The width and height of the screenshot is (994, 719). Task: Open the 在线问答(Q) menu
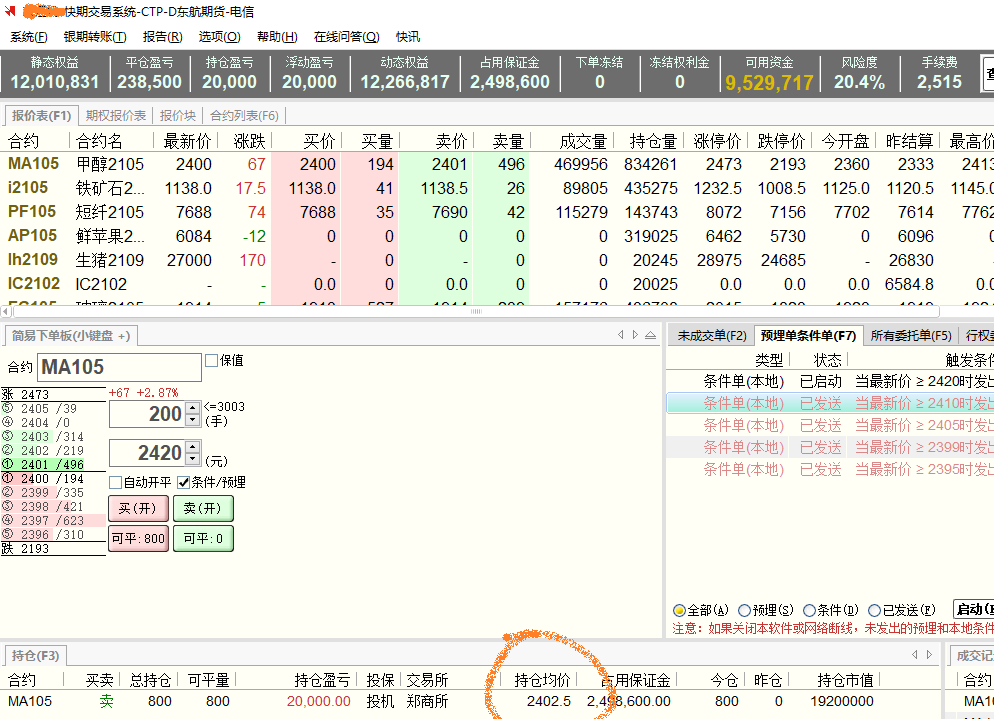click(346, 37)
